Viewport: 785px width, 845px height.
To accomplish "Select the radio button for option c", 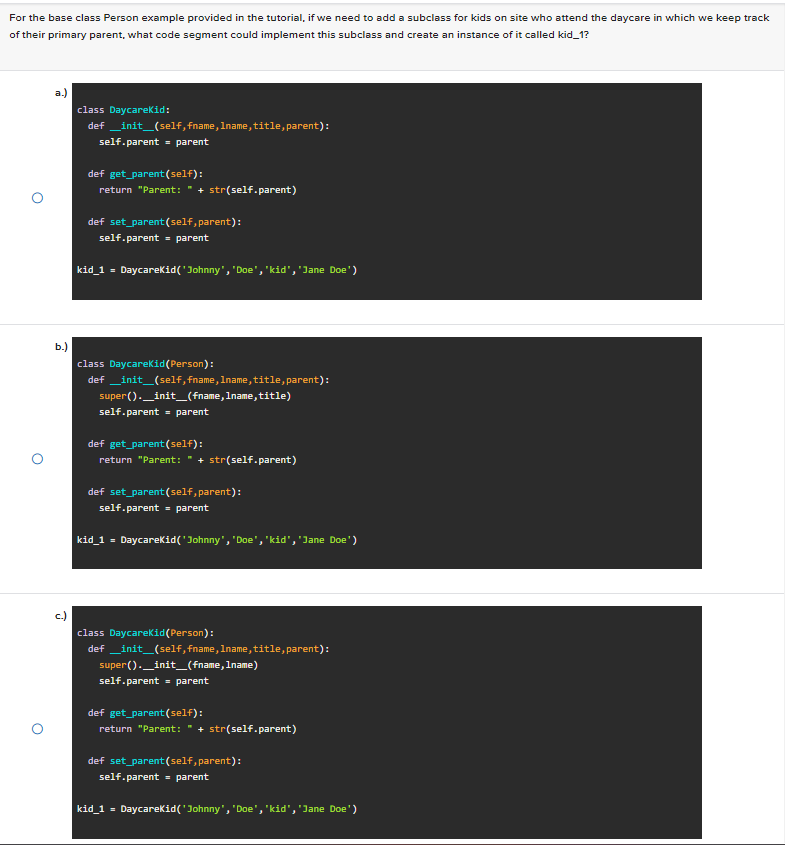I will [37, 728].
